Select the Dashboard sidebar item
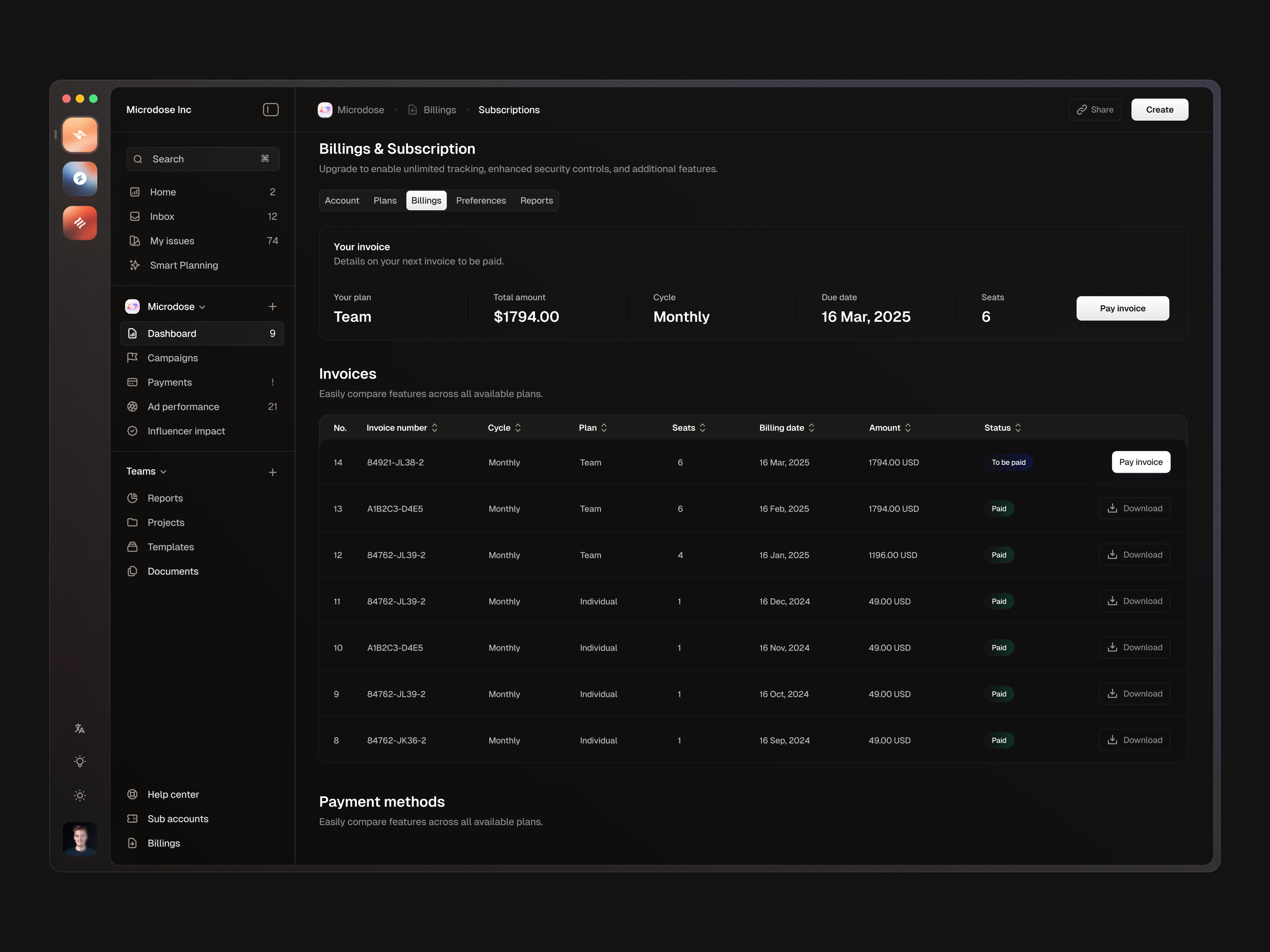The image size is (1270, 952). pos(202,334)
